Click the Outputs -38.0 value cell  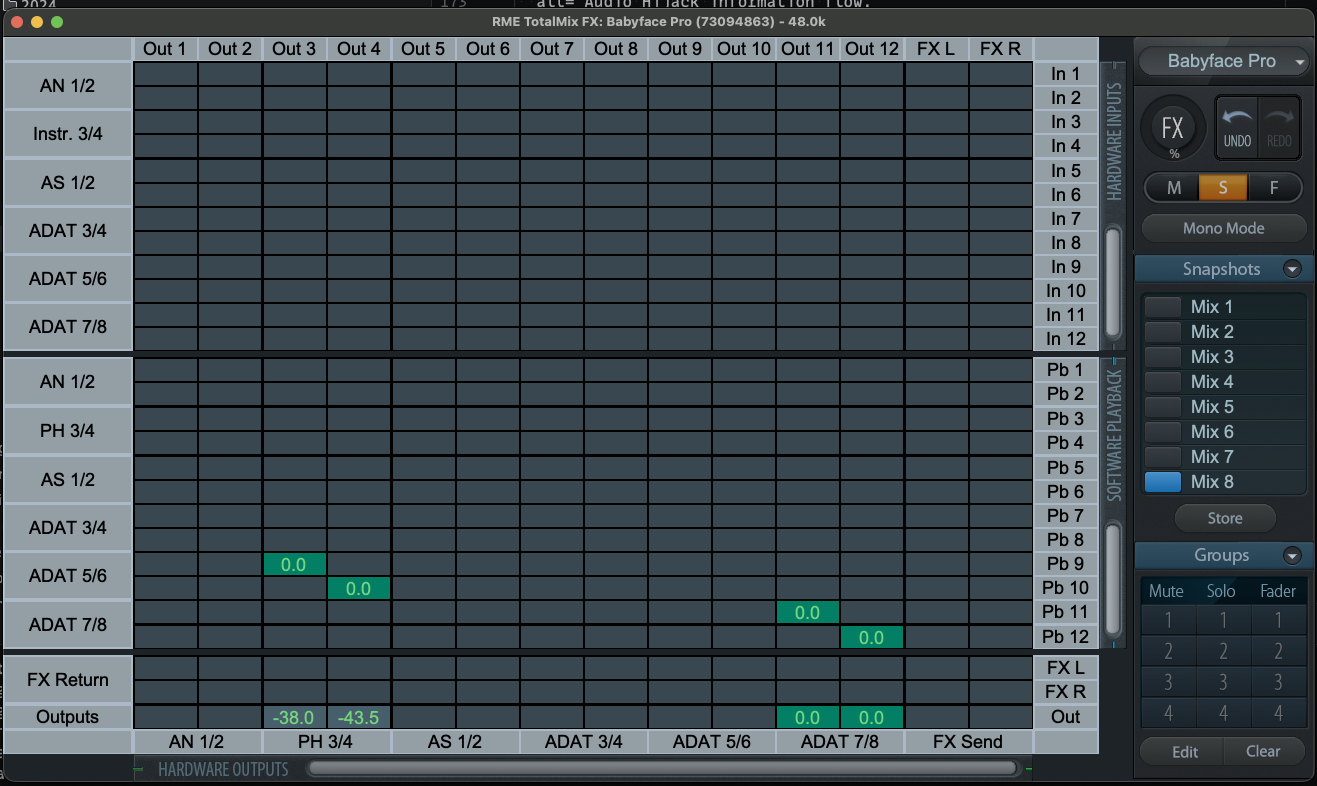(294, 717)
